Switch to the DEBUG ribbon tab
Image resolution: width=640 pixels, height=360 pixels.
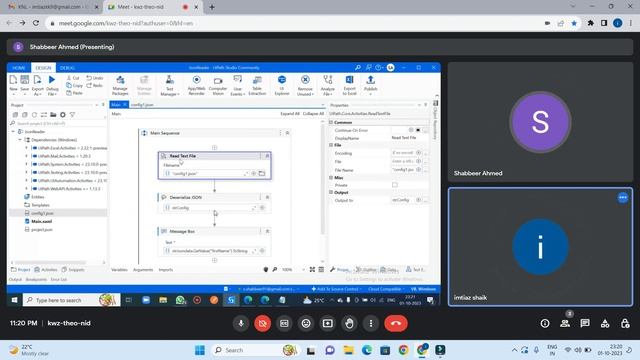[67, 68]
